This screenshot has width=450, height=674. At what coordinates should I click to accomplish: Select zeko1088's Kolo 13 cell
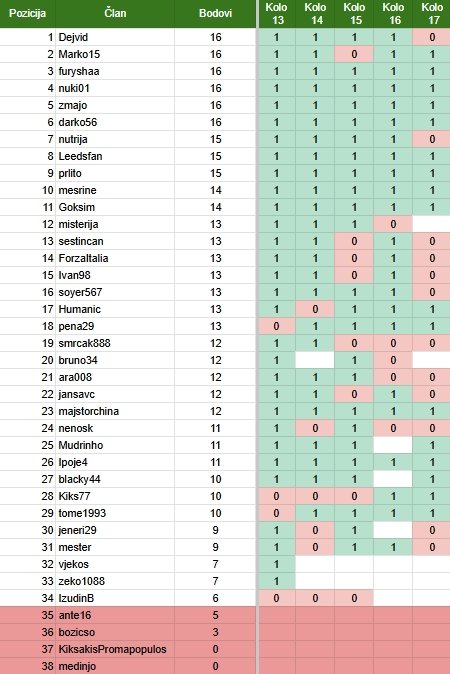coord(276,581)
